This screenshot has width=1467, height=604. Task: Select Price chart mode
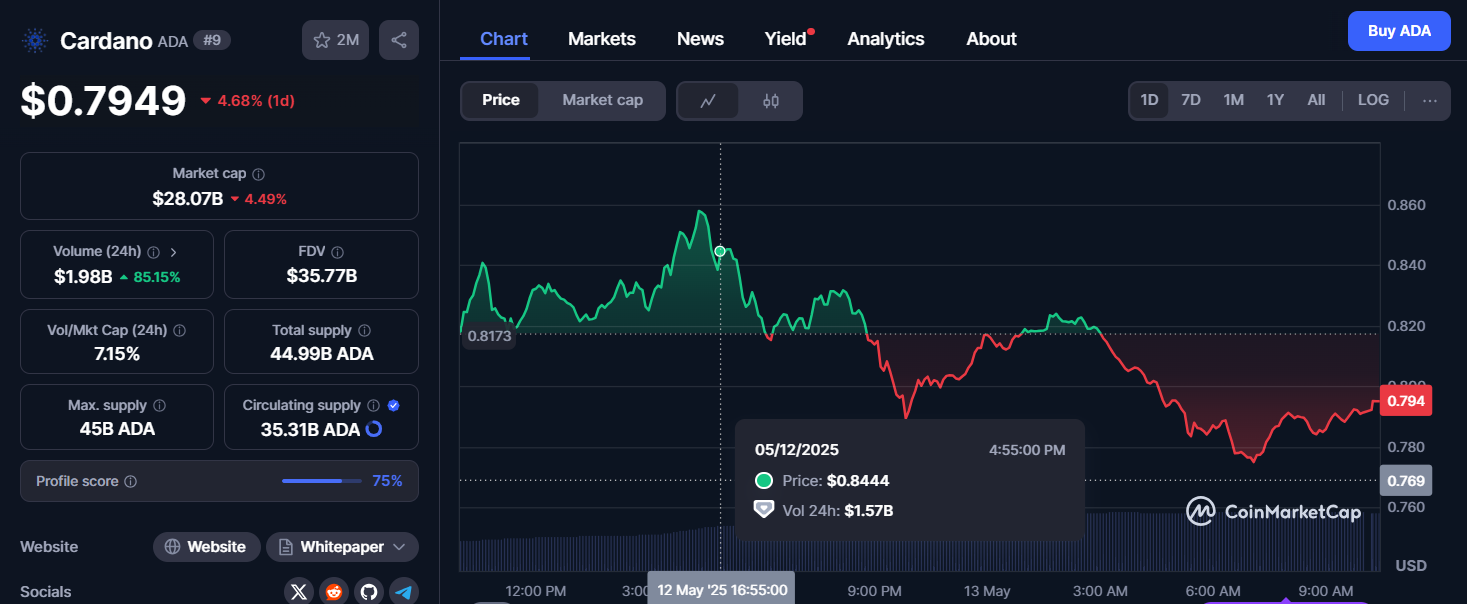501,100
